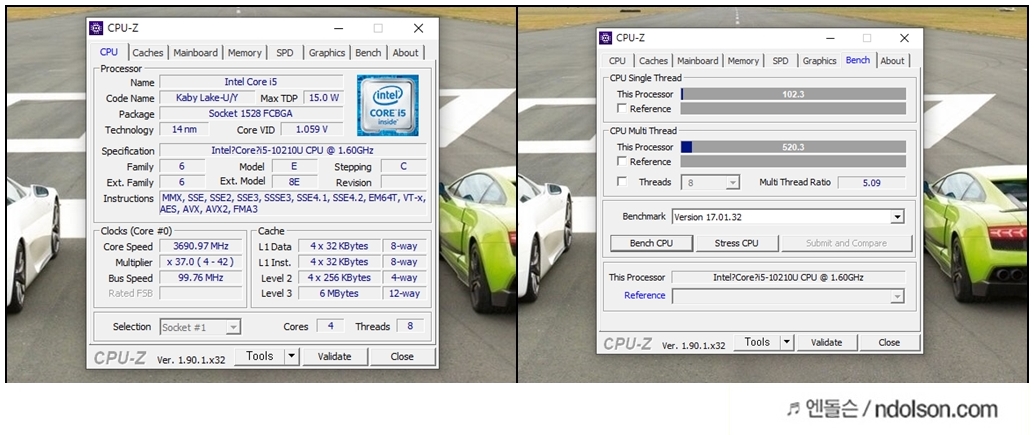
Task: Open the Graphics tab in left CPU-Z window
Action: [327, 53]
